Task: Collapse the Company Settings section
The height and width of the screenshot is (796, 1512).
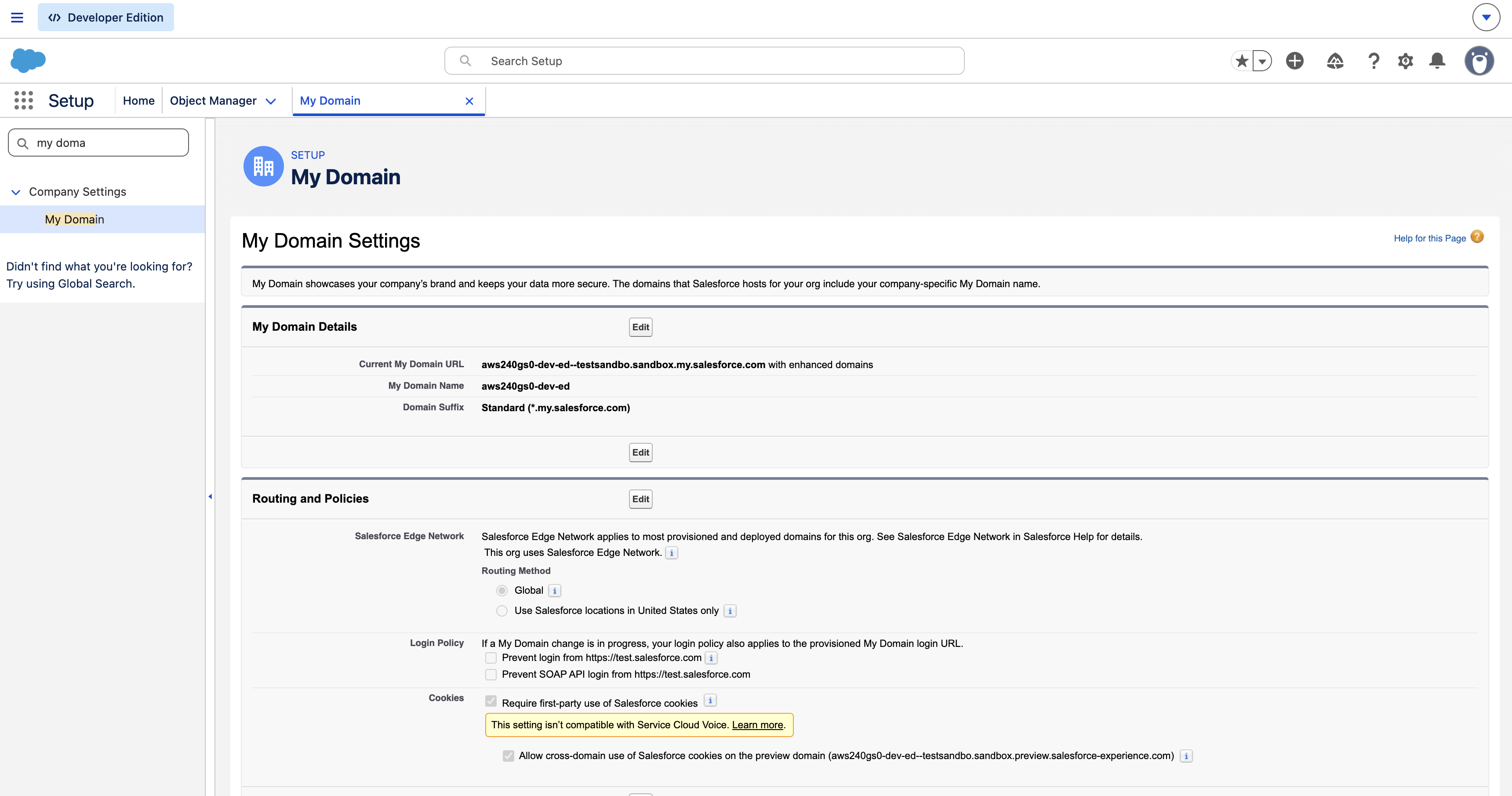Action: [16, 192]
